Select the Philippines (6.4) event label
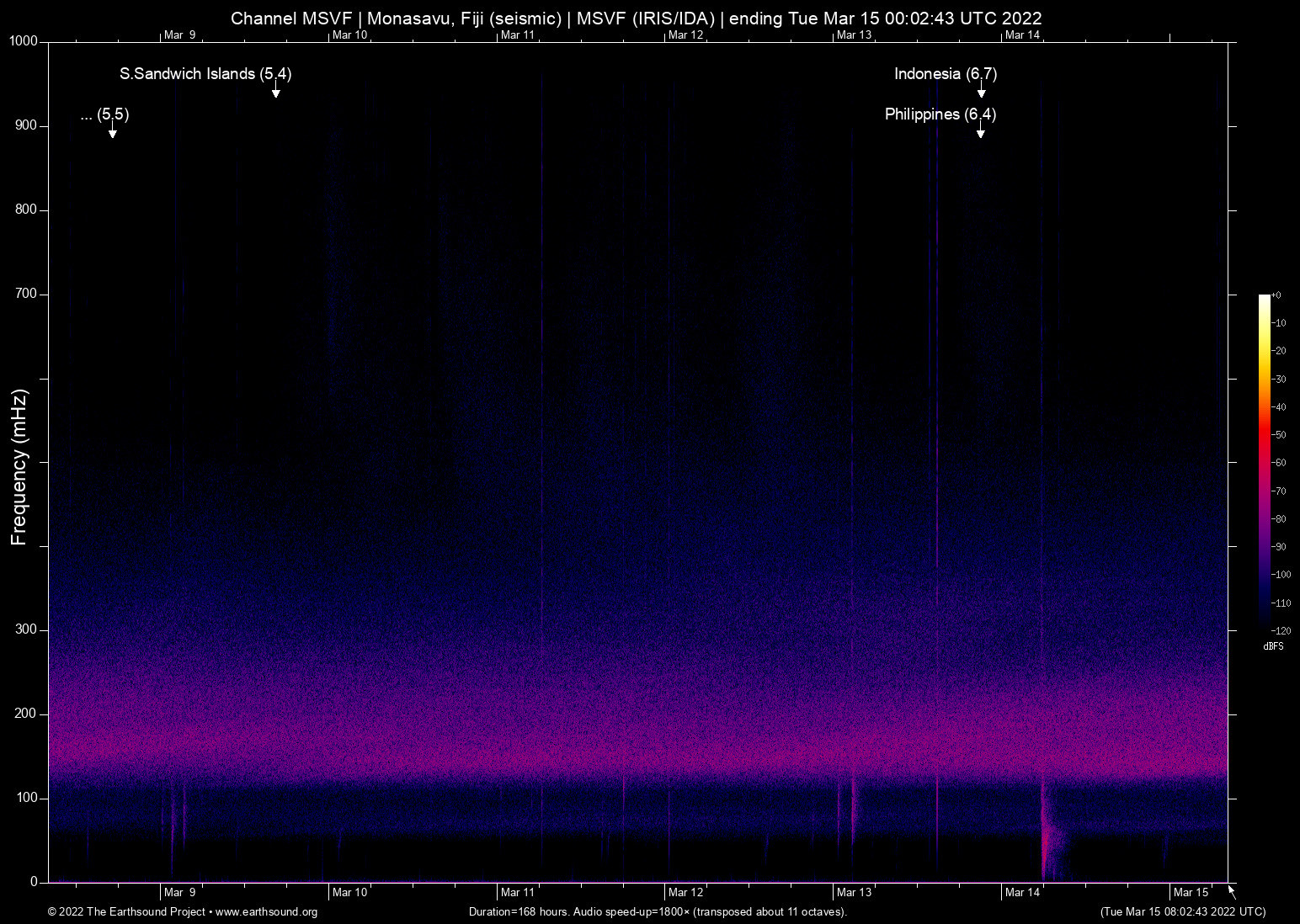This screenshot has width=1300, height=924. click(x=940, y=114)
